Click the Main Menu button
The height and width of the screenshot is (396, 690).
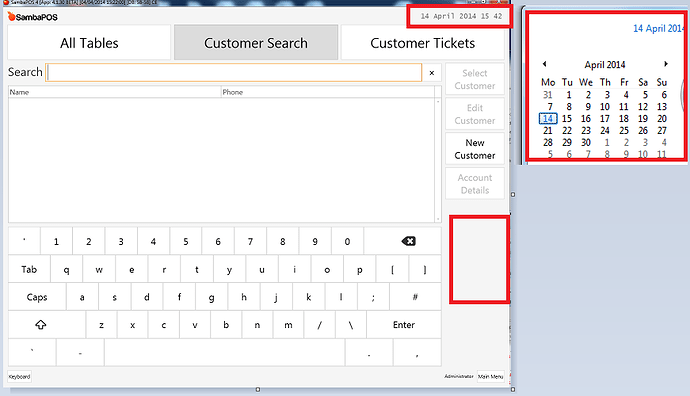click(490, 377)
